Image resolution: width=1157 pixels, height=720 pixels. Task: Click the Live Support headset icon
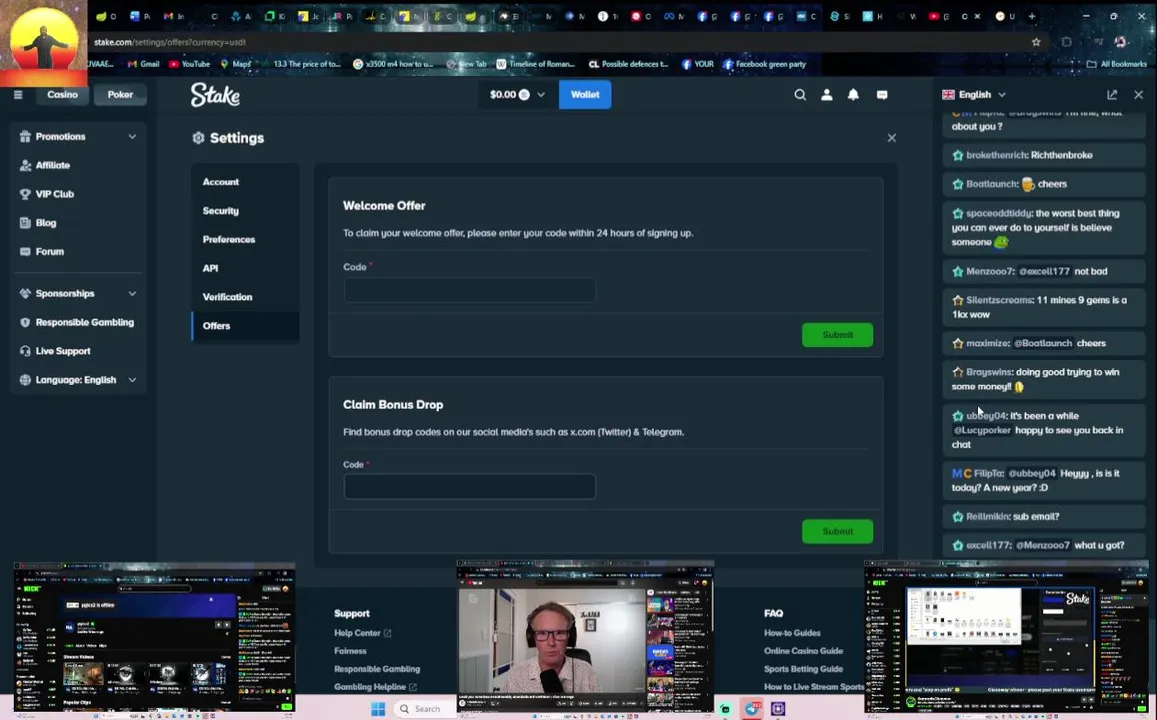pos(25,351)
